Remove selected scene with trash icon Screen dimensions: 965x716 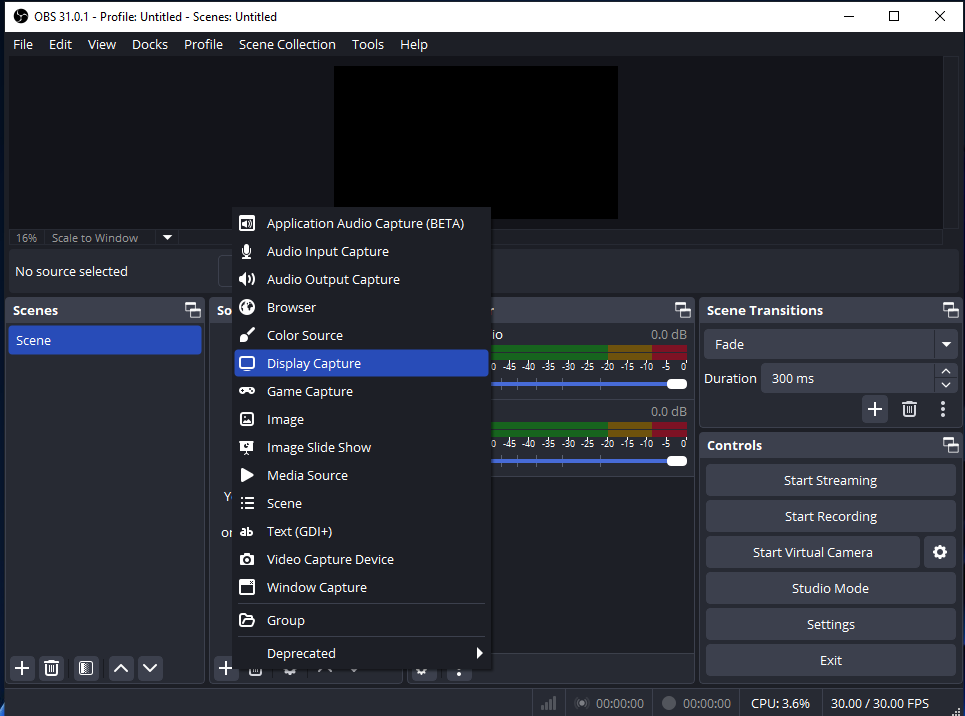point(52,668)
